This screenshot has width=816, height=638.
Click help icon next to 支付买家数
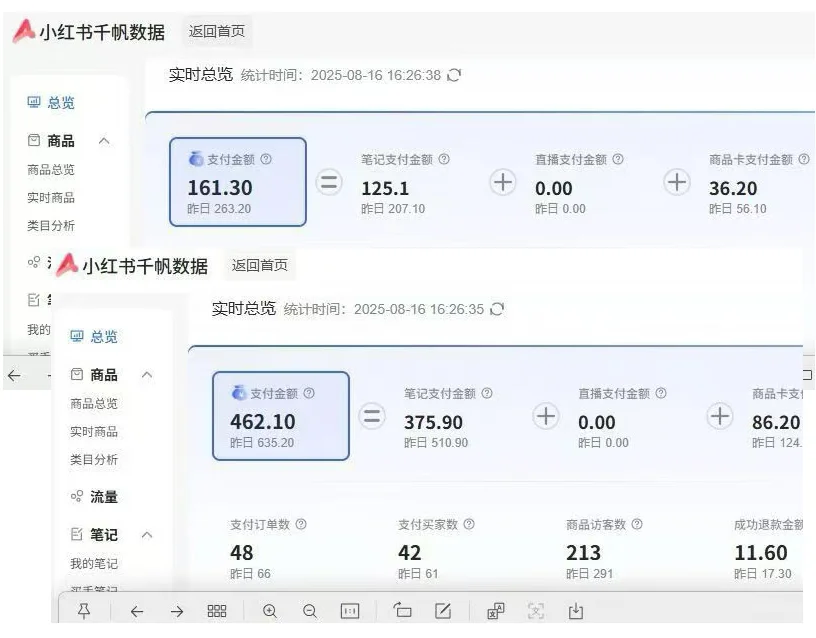point(469,524)
